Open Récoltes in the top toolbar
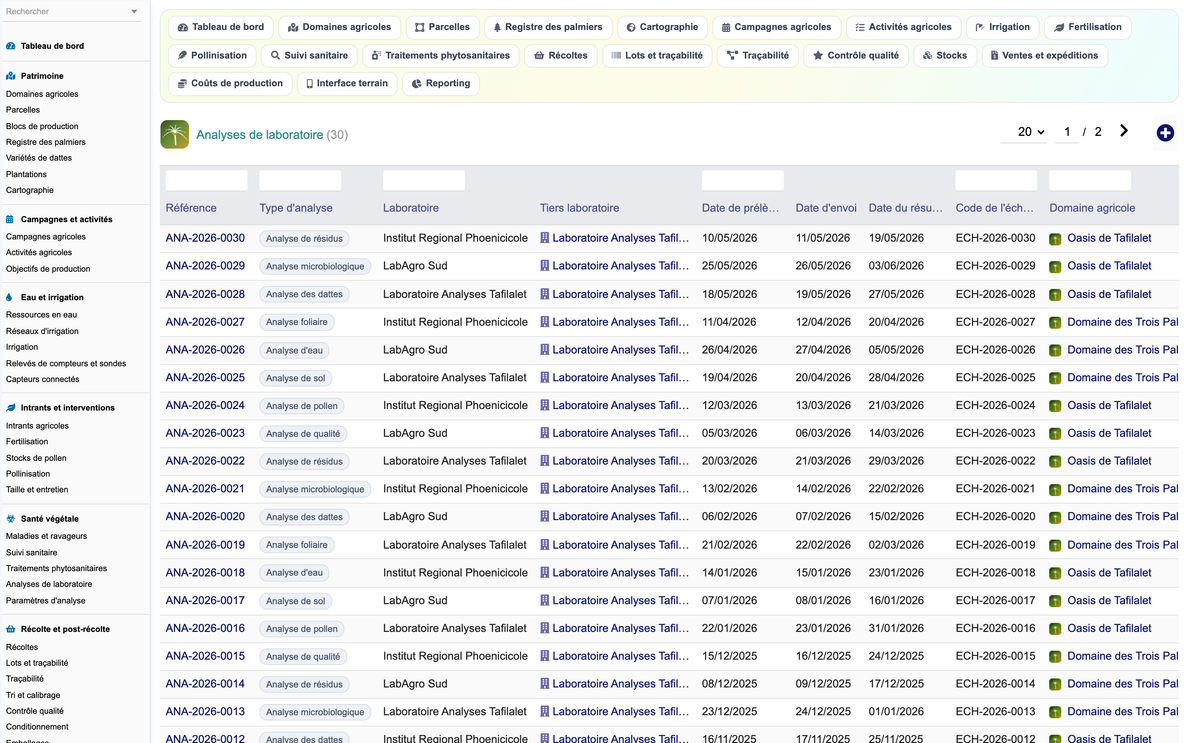1200x743 pixels. pyautogui.click(x=560, y=55)
